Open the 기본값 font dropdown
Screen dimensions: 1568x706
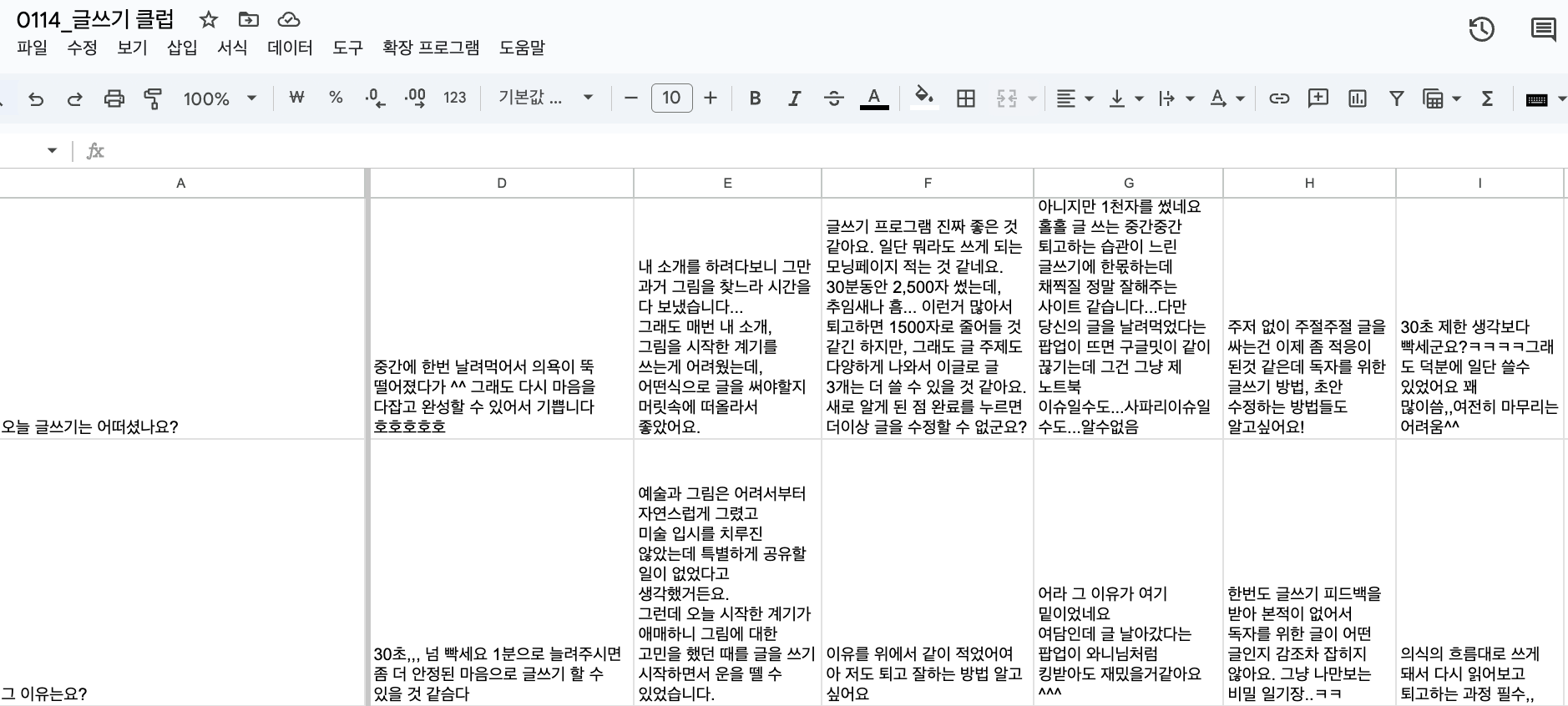[545, 98]
